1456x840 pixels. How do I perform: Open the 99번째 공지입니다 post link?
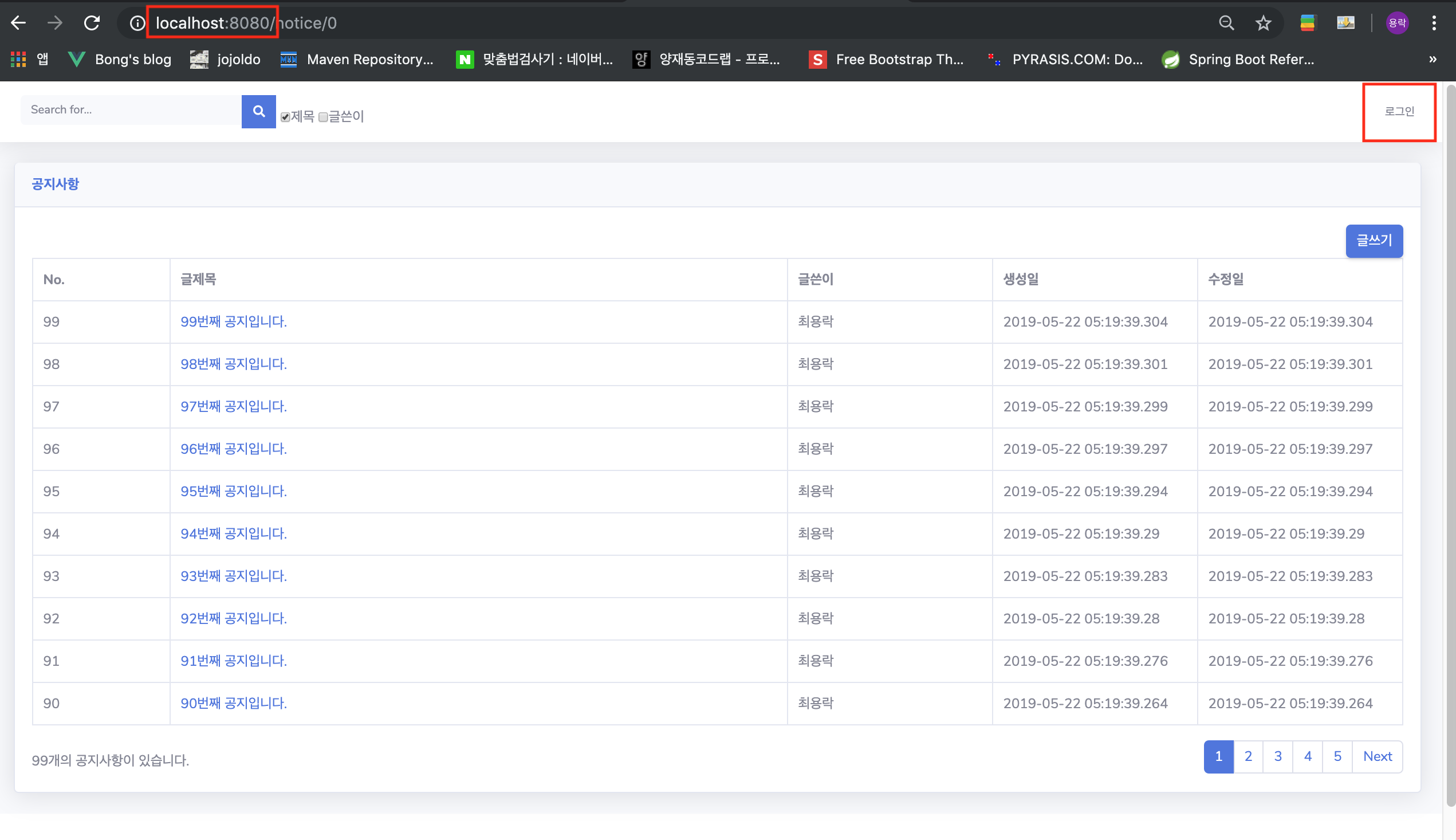coord(234,321)
